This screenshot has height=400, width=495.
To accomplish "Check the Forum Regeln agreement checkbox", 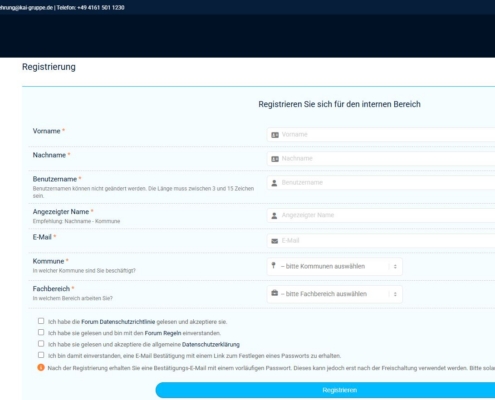I will [x=41, y=332].
